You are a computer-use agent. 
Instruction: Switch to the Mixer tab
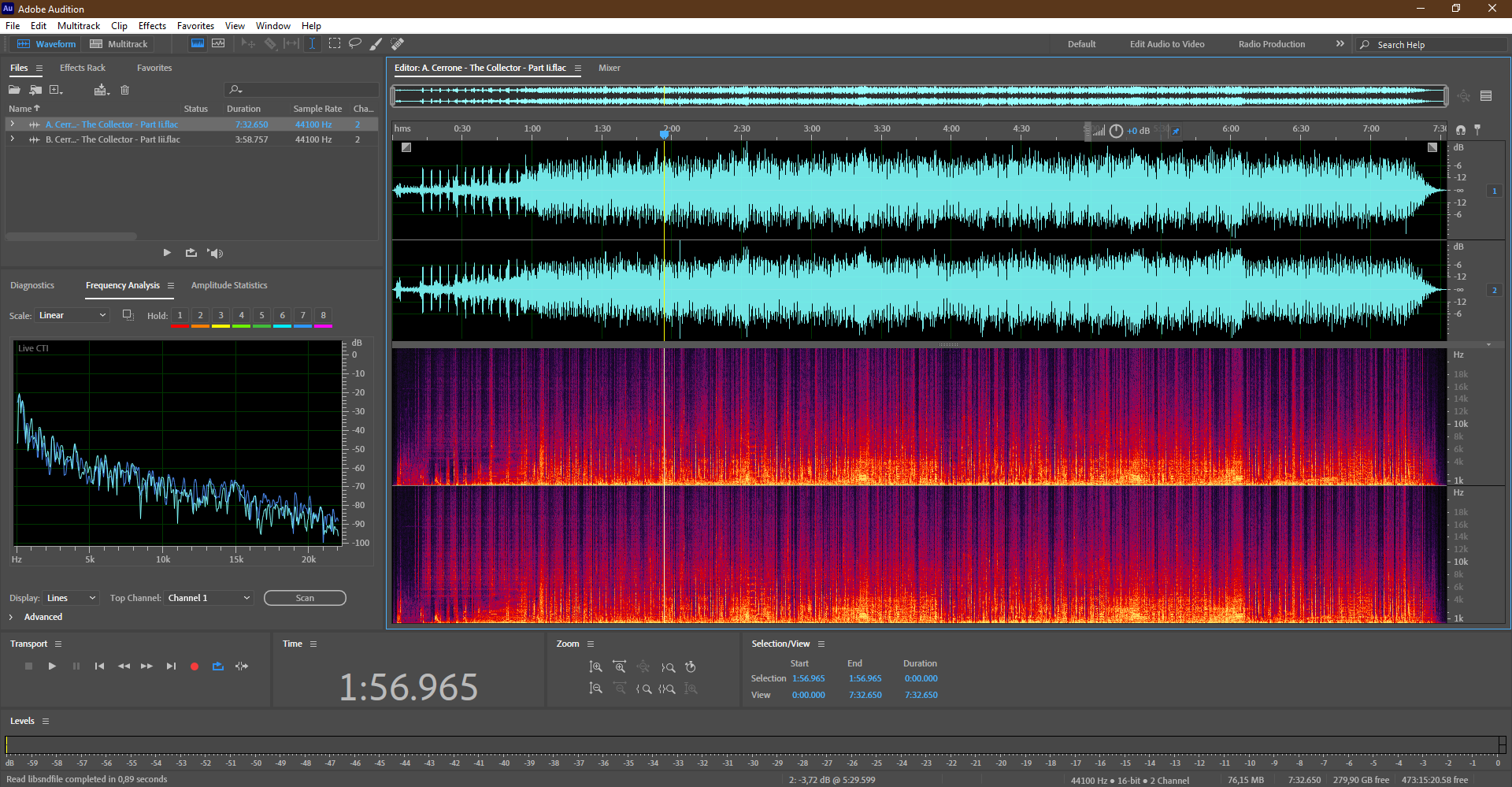[609, 68]
